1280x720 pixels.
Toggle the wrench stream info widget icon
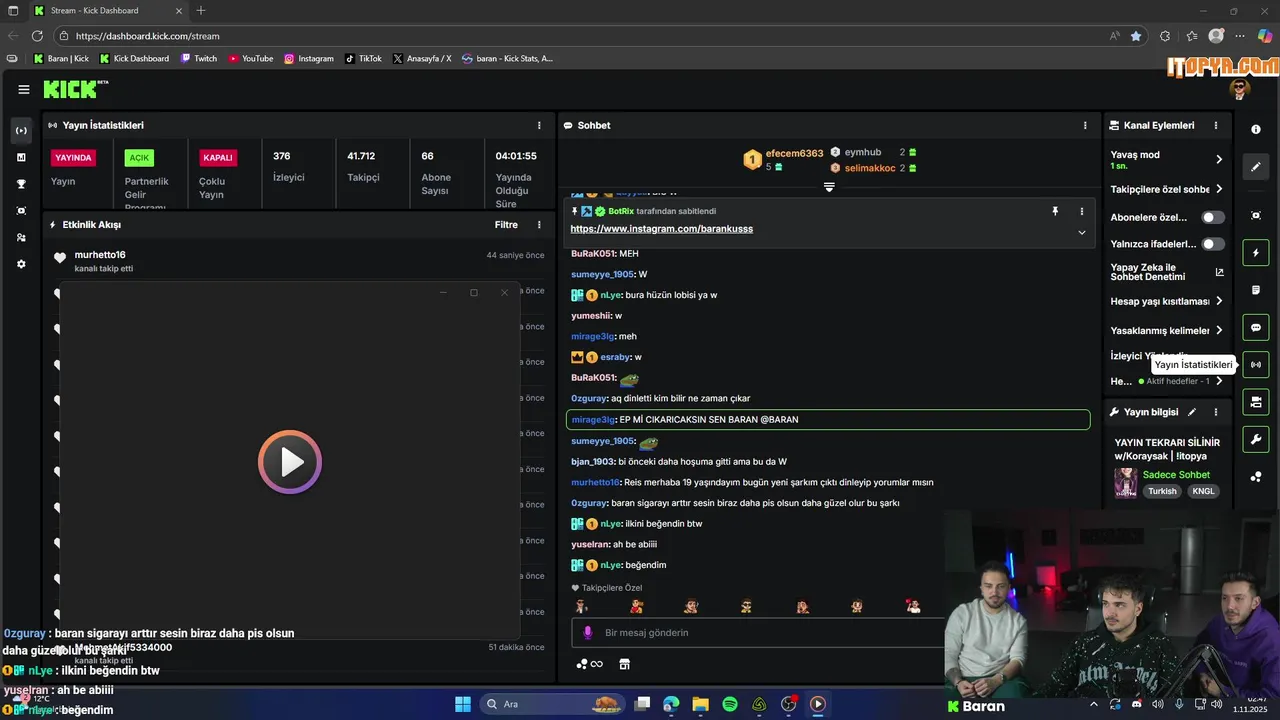[x=1256, y=439]
